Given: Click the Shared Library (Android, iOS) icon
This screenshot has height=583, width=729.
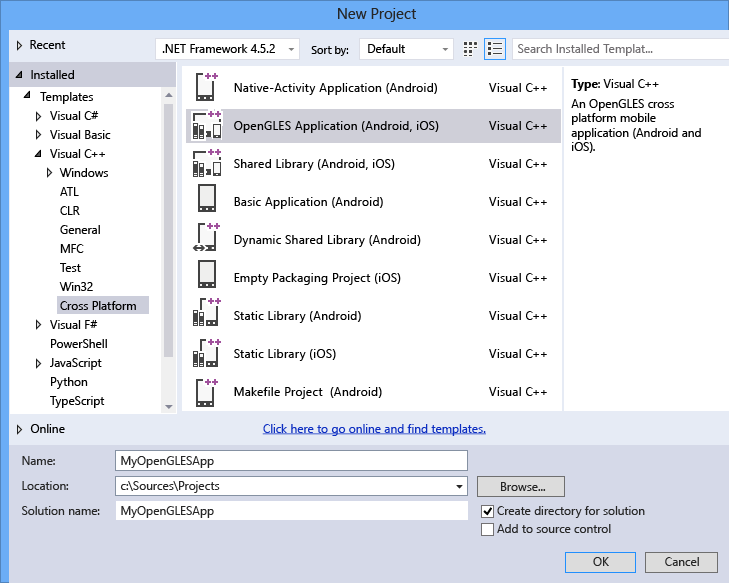Looking at the screenshot, I should click(207, 163).
